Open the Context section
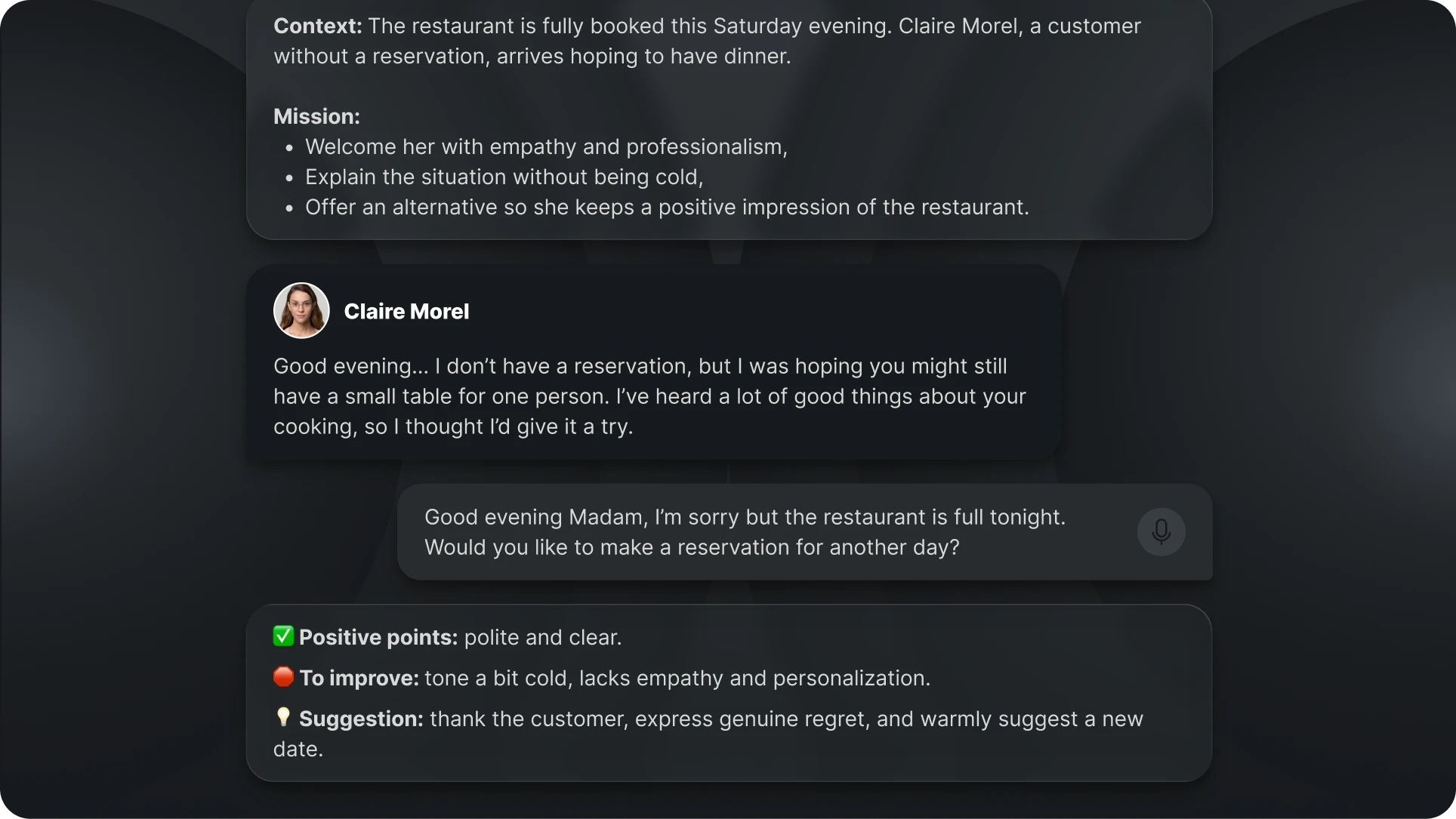Image resolution: width=1456 pixels, height=819 pixels. coord(316,25)
